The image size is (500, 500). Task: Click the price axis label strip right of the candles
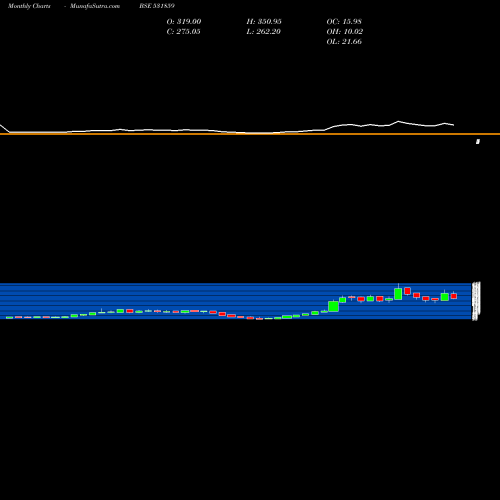[476, 301]
